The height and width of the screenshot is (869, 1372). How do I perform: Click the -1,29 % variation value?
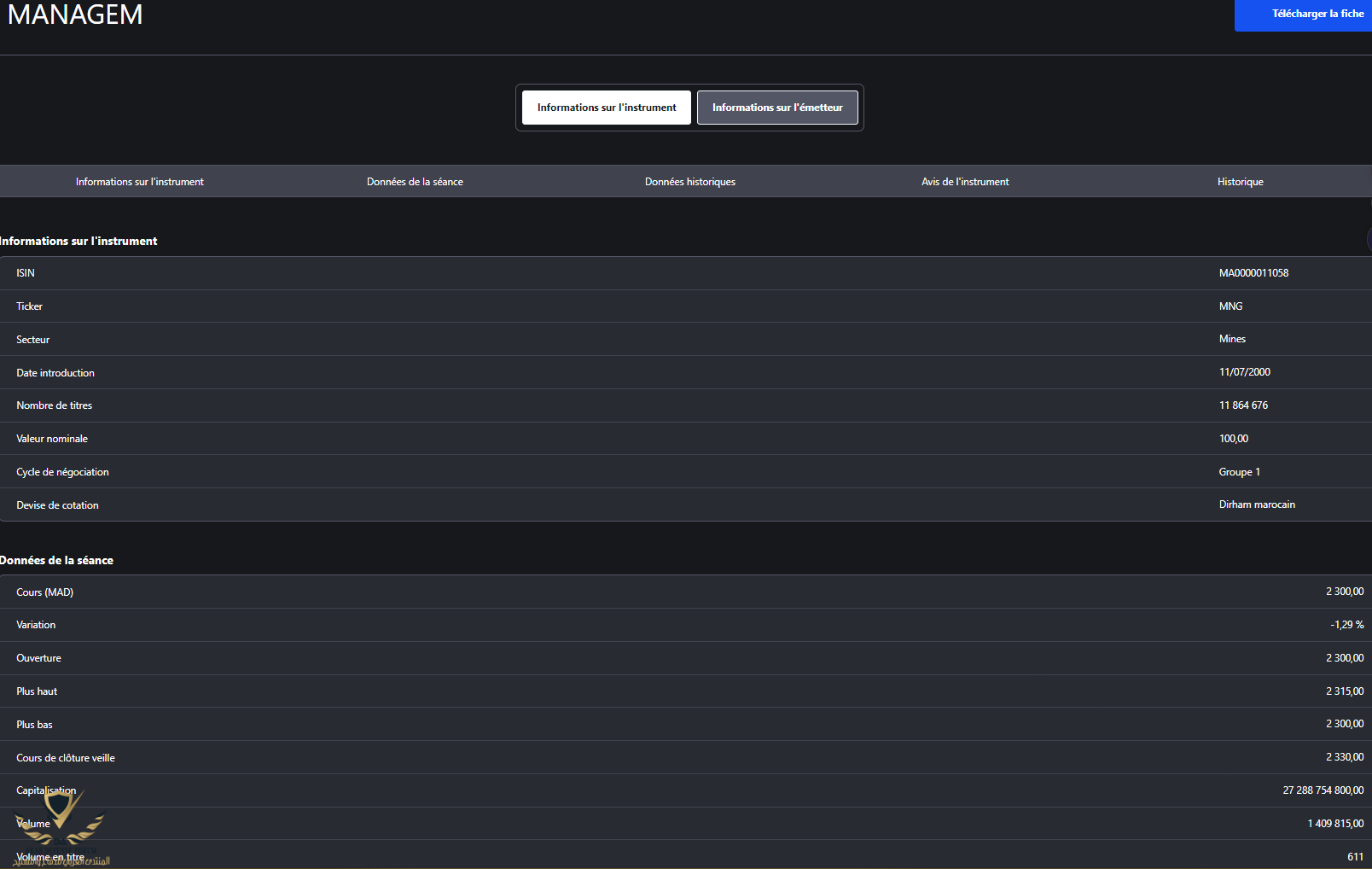pyautogui.click(x=1346, y=625)
